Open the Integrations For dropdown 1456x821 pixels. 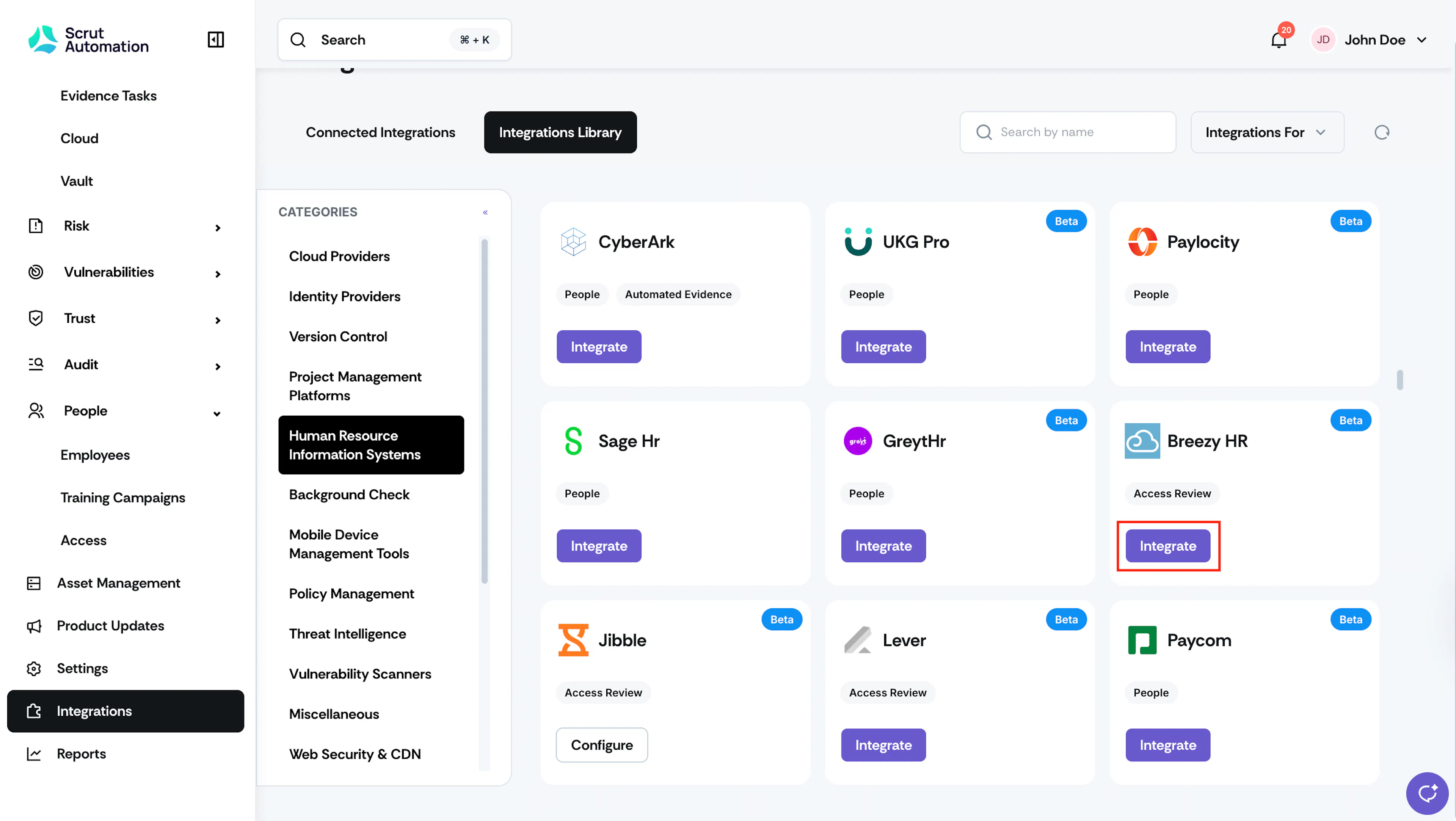pos(1267,132)
